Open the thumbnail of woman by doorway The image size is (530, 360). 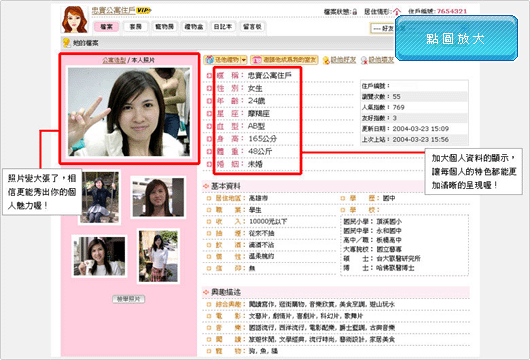pyautogui.click(x=158, y=197)
